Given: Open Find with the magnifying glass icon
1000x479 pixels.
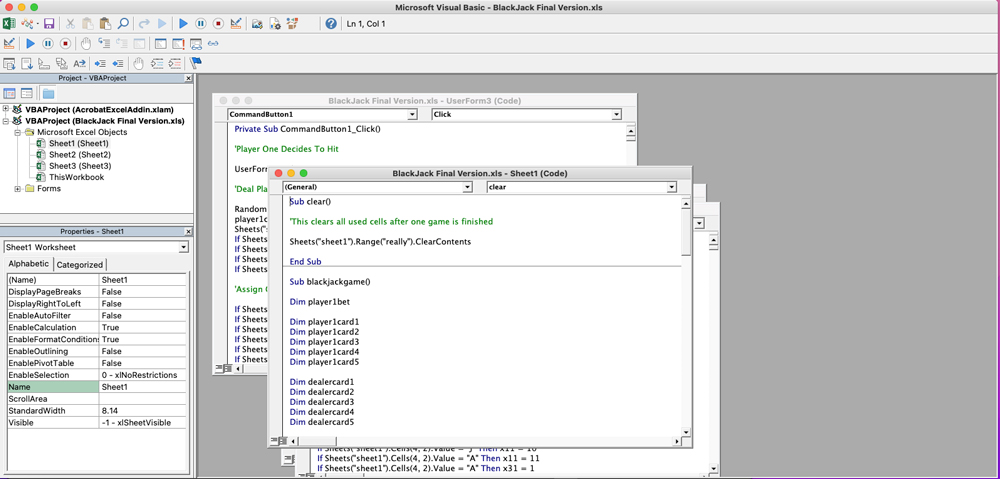Looking at the screenshot, I should pos(122,23).
